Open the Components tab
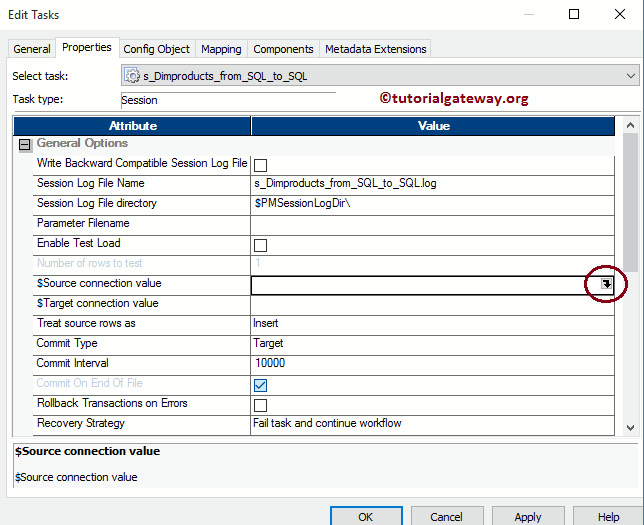The height and width of the screenshot is (525, 644). (283, 49)
